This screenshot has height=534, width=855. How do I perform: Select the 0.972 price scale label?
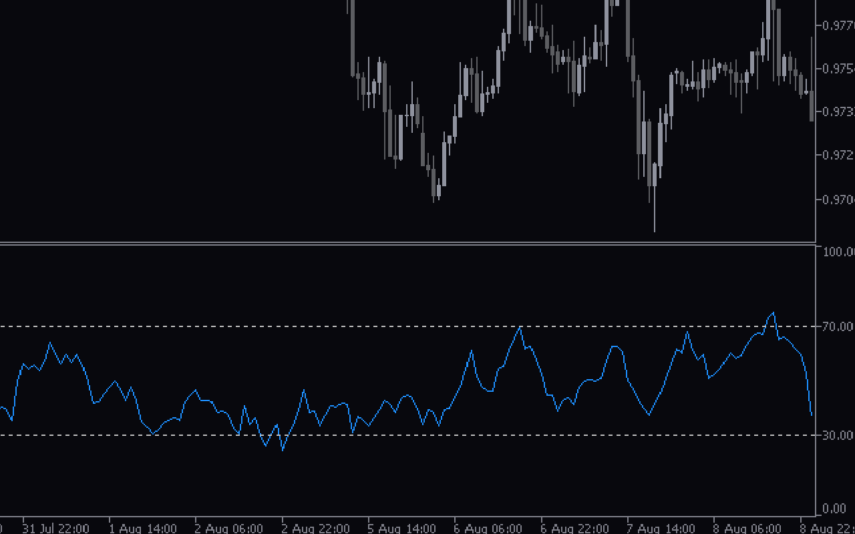click(x=838, y=155)
